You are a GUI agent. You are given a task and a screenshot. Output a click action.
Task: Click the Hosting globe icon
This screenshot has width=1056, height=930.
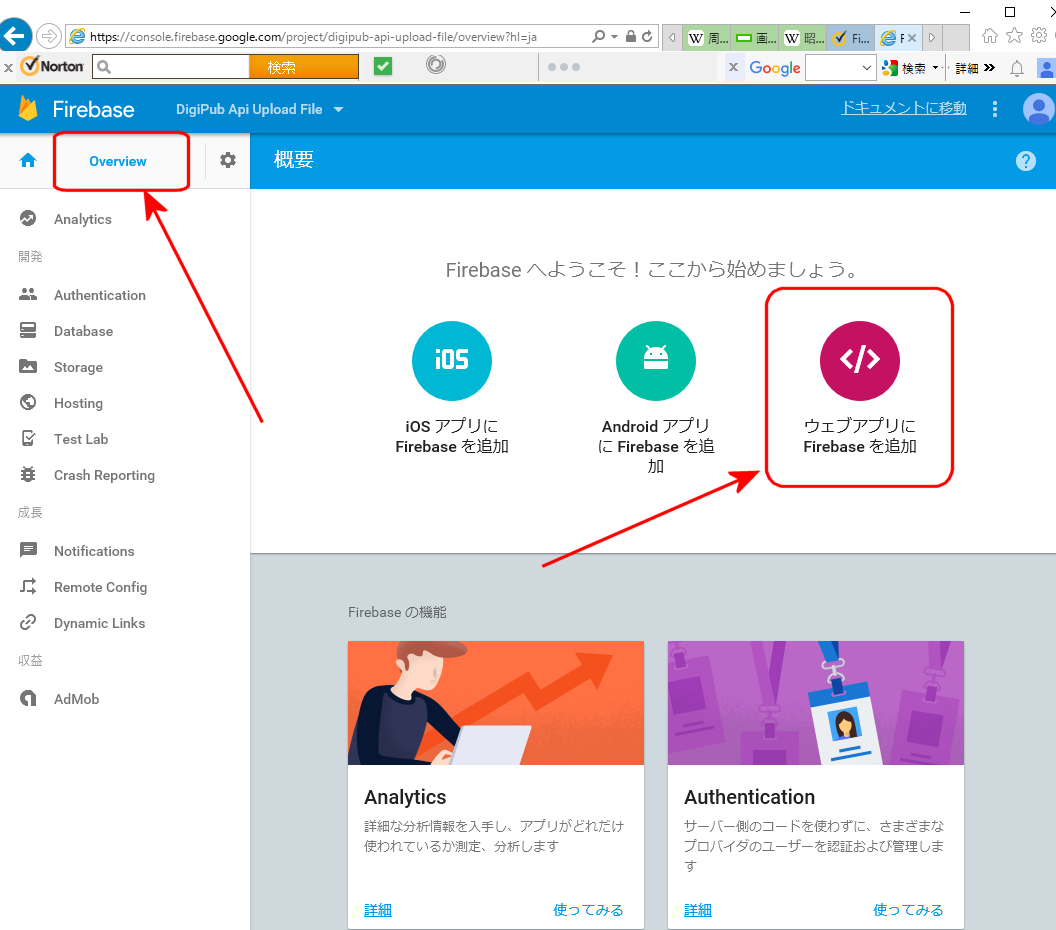28,402
